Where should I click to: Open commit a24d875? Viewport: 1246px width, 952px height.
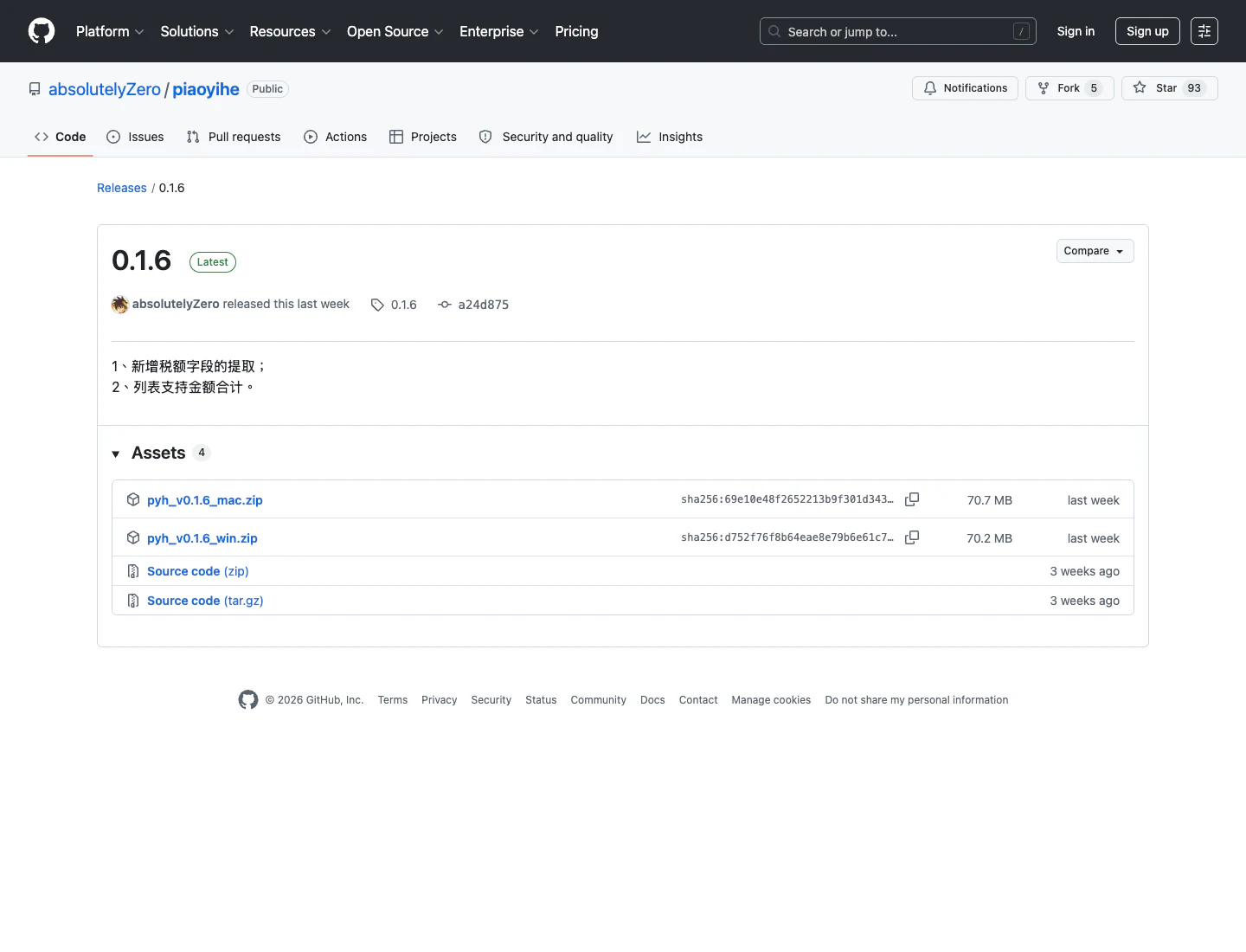[484, 305]
